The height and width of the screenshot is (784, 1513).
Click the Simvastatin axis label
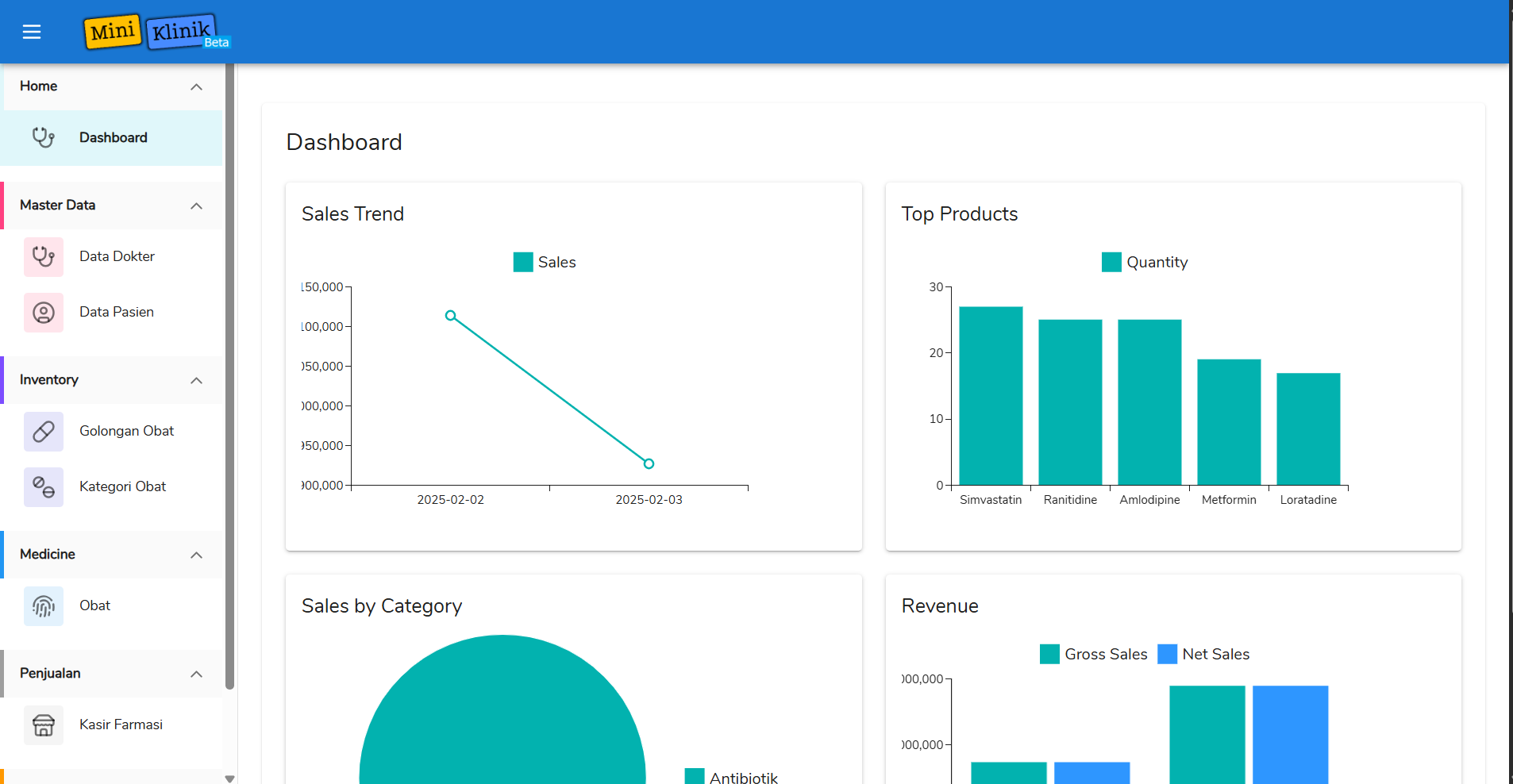click(991, 500)
